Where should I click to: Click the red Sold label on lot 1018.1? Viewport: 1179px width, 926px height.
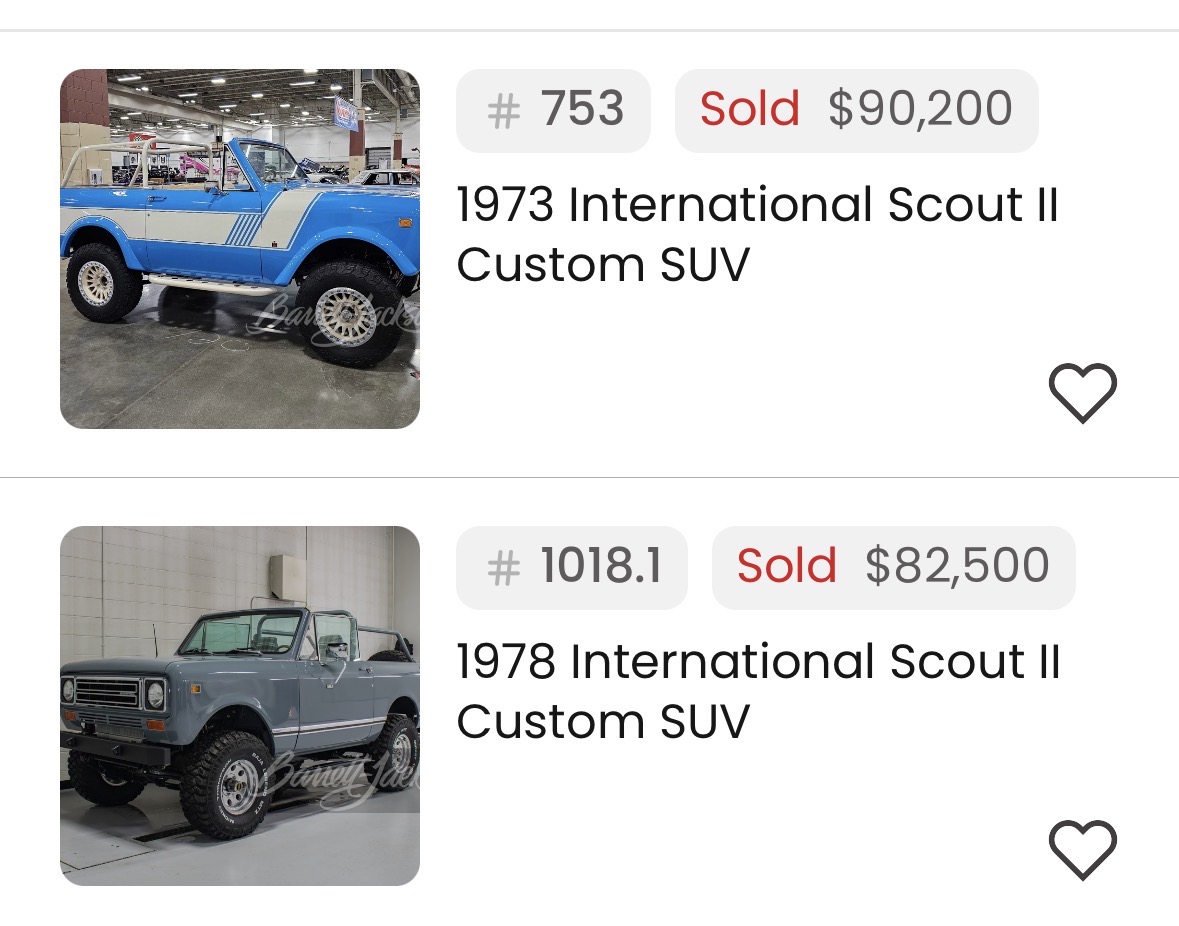click(x=787, y=567)
